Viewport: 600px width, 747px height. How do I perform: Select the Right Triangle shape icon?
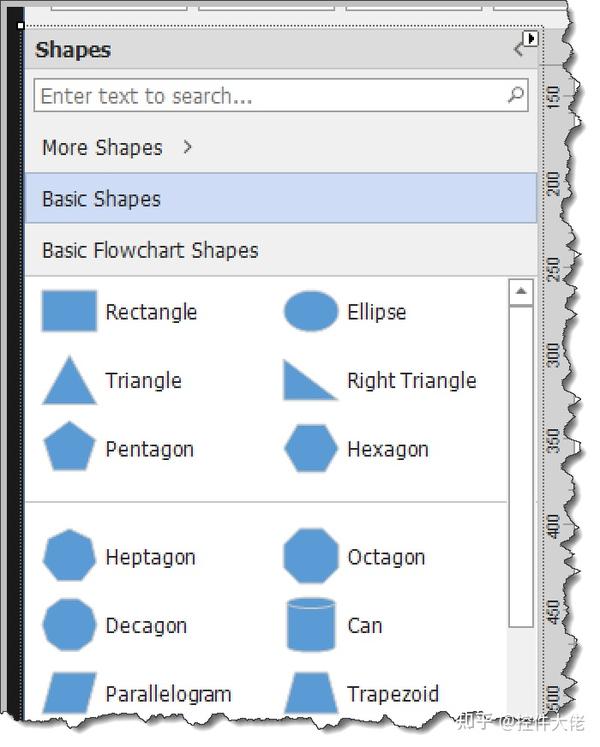pyautogui.click(x=310, y=381)
